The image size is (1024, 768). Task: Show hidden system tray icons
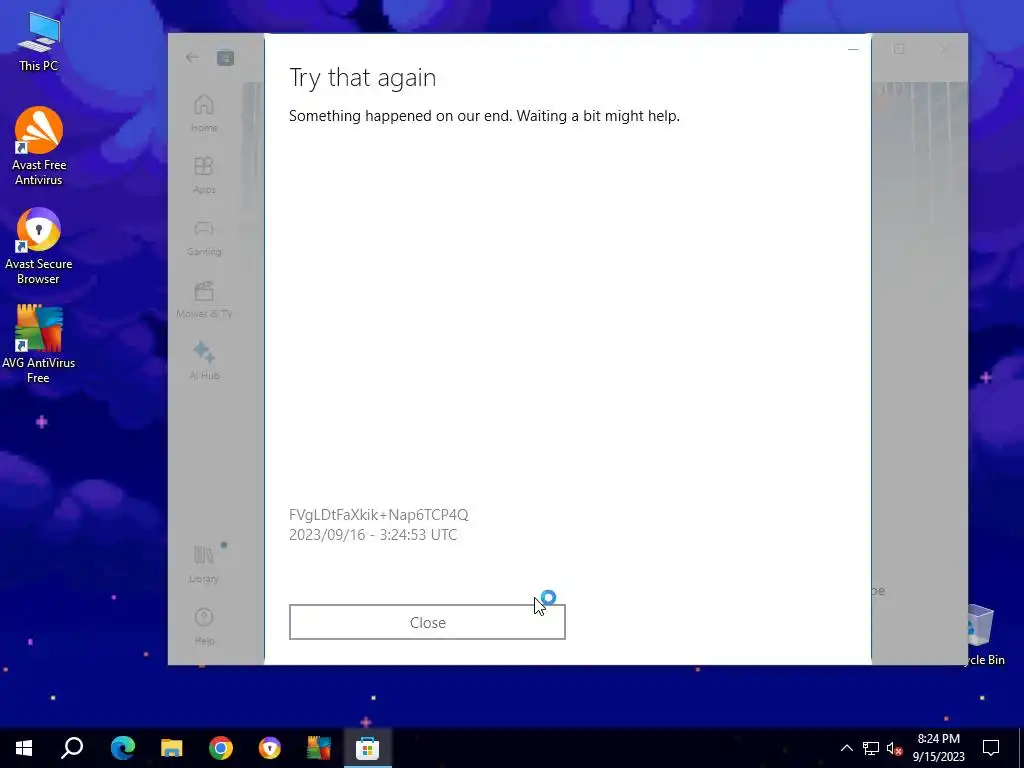[846, 748]
